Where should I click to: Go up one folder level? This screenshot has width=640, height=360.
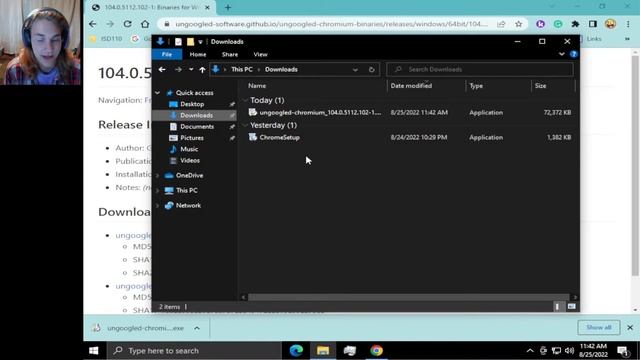tap(202, 70)
